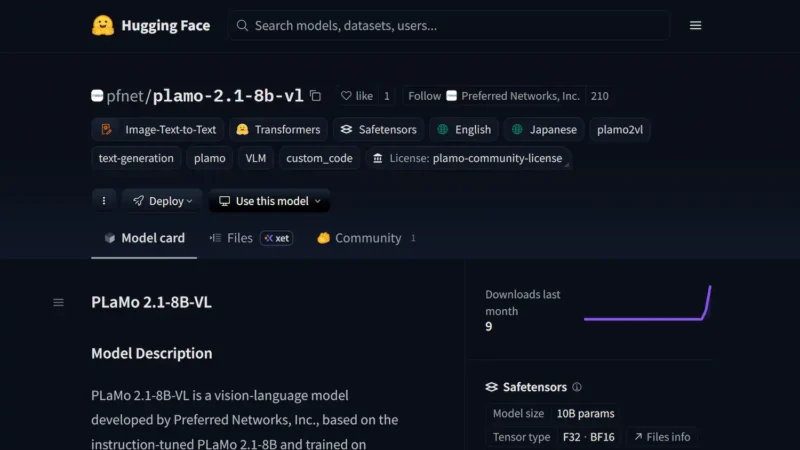The image size is (800, 450).
Task: Click the Hugging Face logo icon
Action: click(102, 26)
